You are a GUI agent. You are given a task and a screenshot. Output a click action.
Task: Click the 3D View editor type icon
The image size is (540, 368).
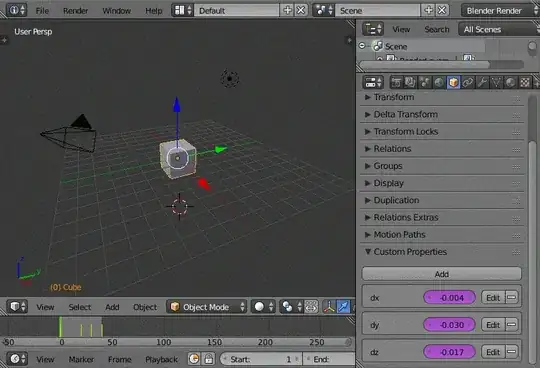tap(18, 306)
